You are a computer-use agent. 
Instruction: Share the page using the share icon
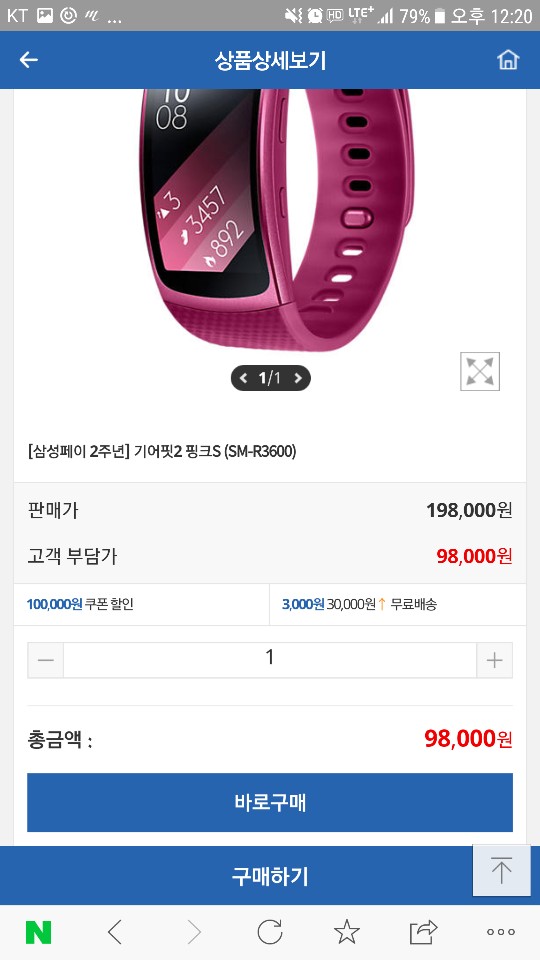tap(424, 932)
